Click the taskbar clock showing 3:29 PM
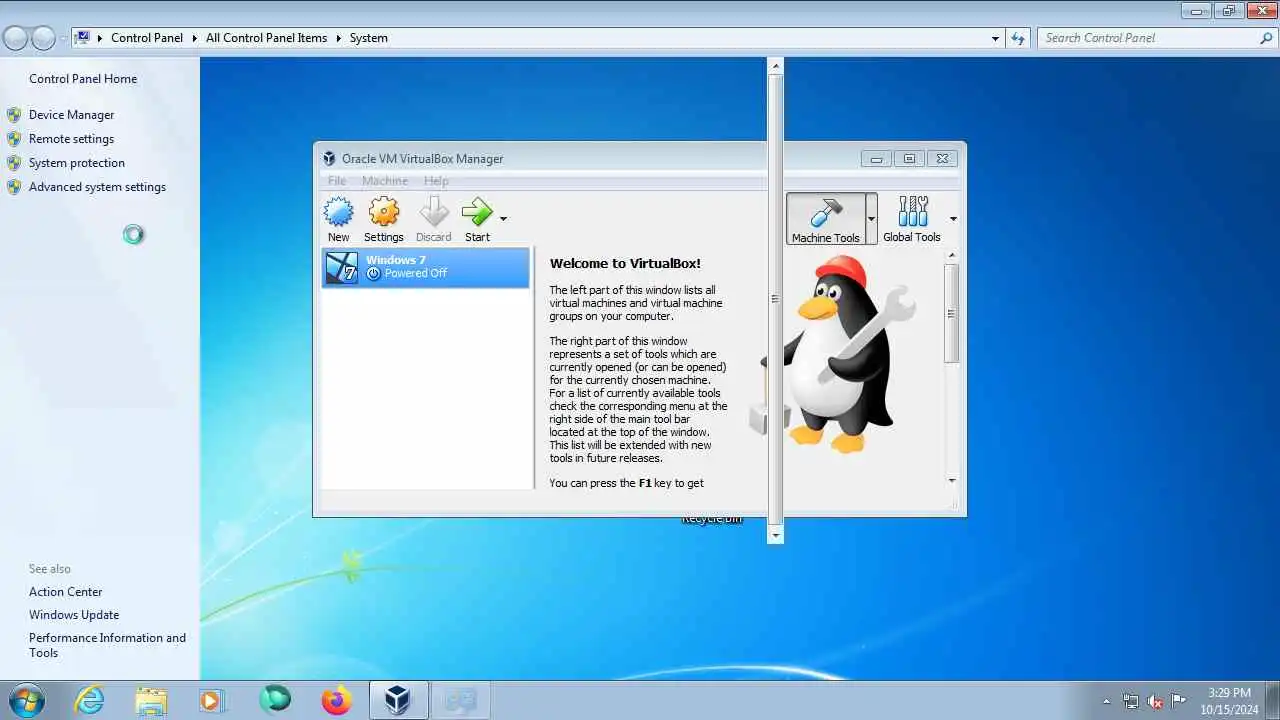 1229,701
